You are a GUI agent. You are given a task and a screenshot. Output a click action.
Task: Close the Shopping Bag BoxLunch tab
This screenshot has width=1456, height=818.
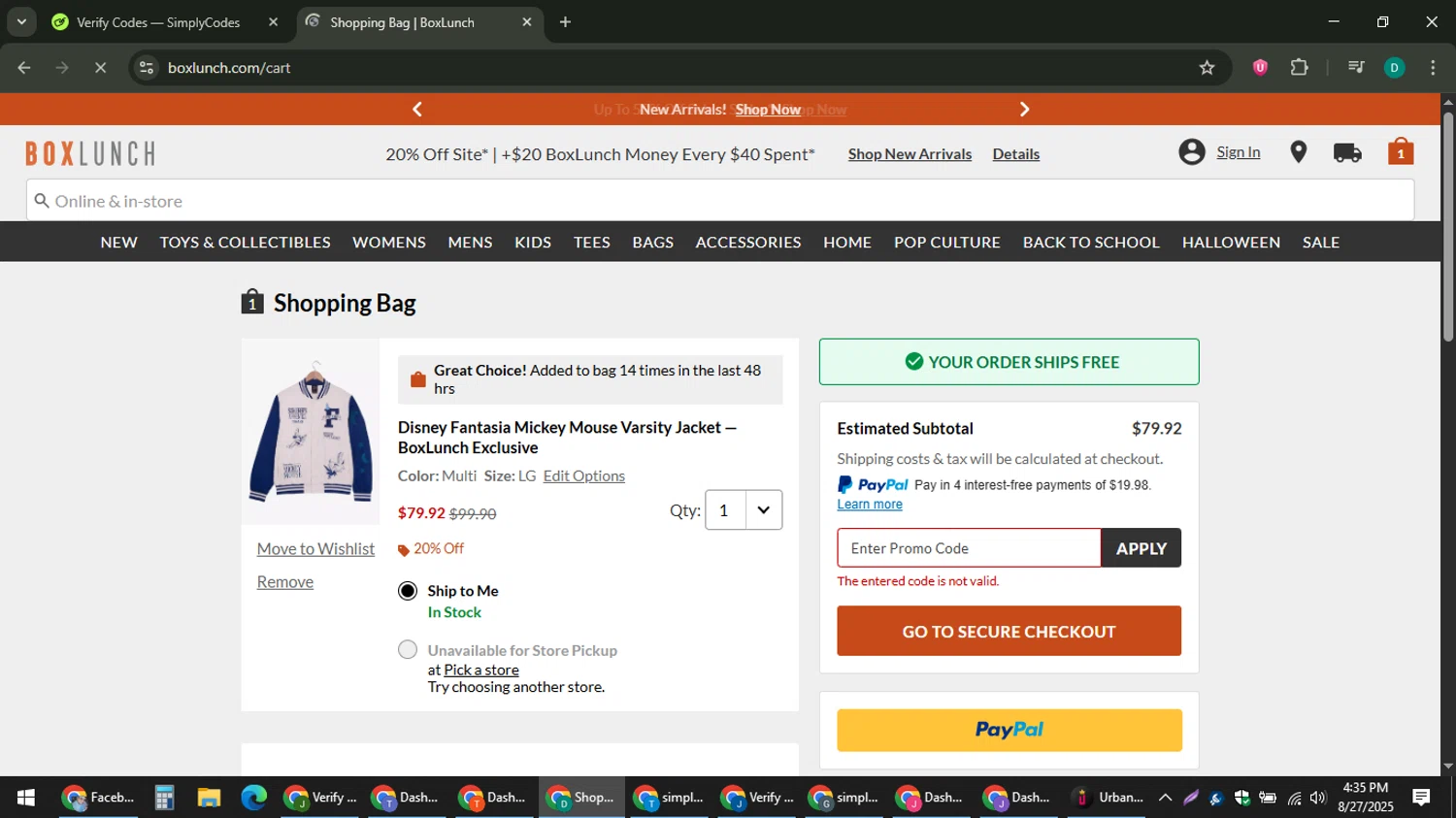527,22
